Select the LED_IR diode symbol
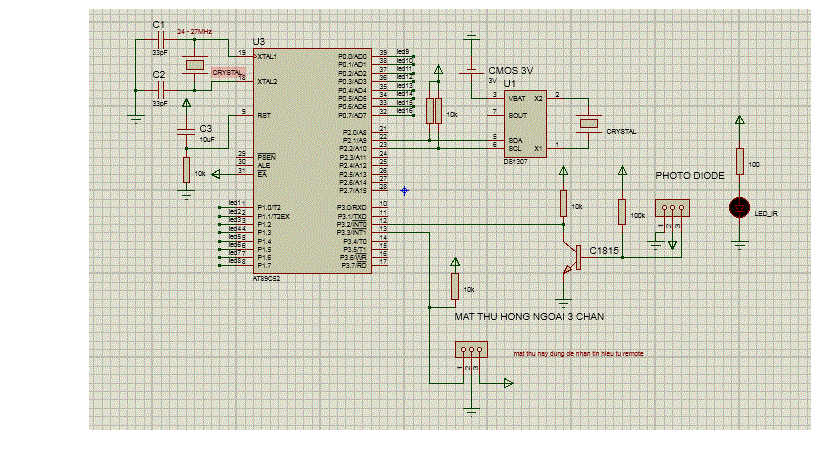The image size is (819, 460). click(739, 208)
